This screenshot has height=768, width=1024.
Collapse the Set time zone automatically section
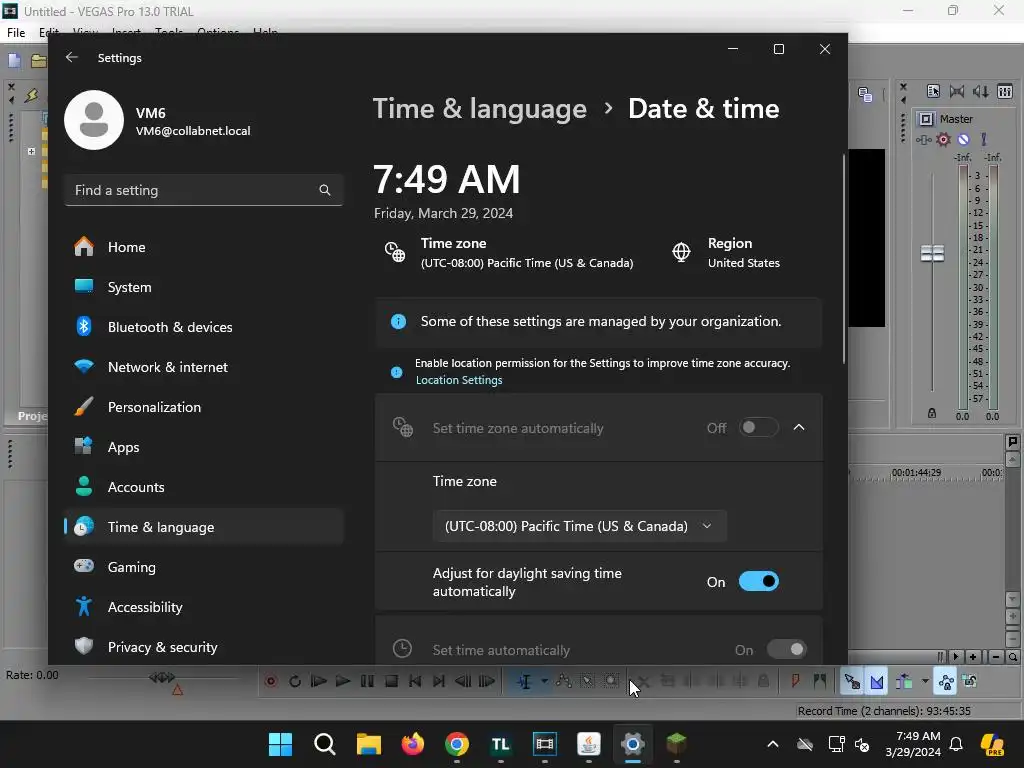(799, 427)
